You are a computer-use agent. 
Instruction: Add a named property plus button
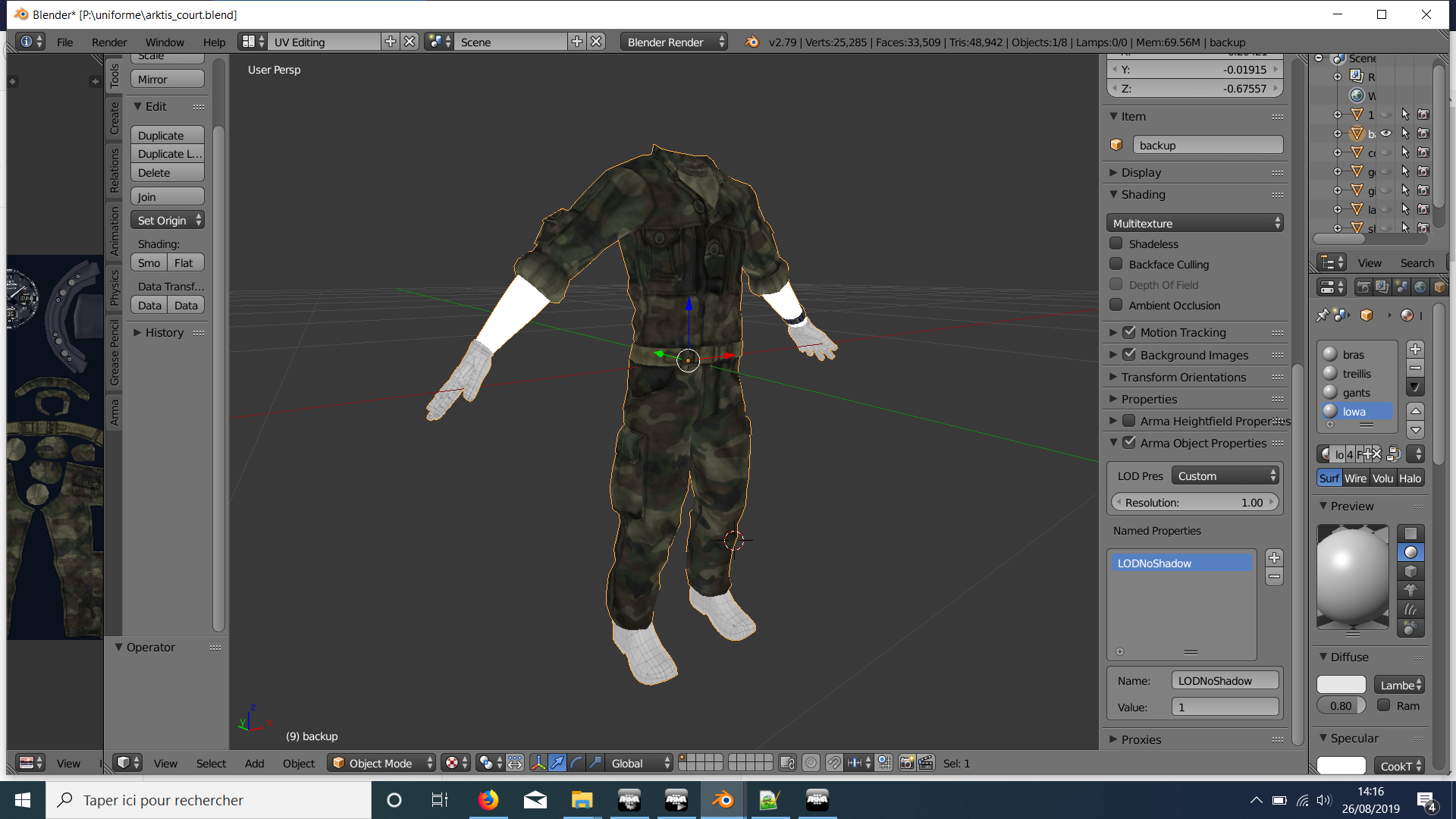point(1275,558)
